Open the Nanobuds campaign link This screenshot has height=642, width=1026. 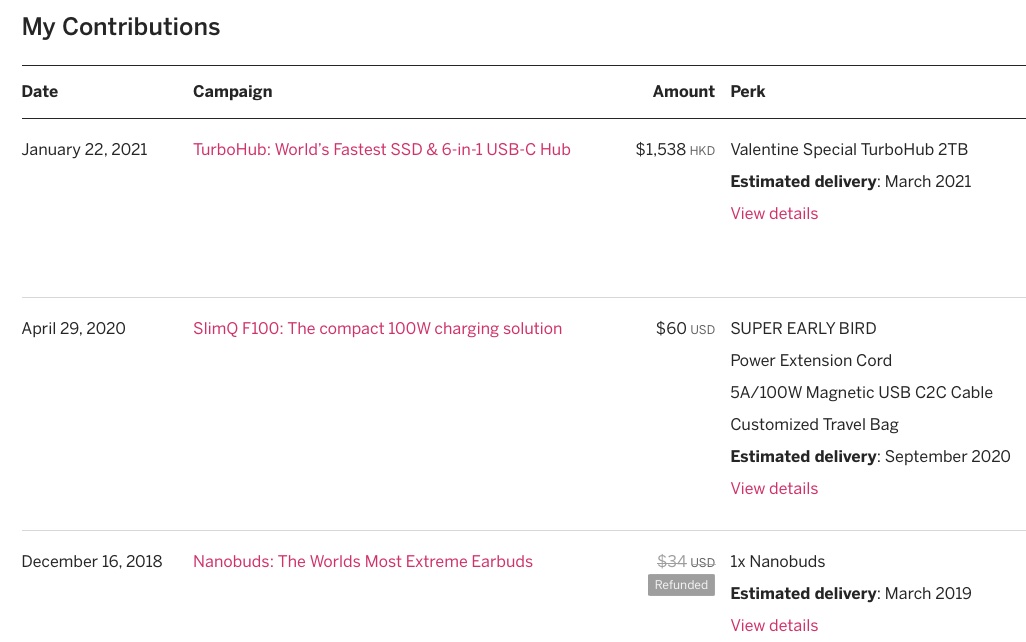click(x=363, y=562)
